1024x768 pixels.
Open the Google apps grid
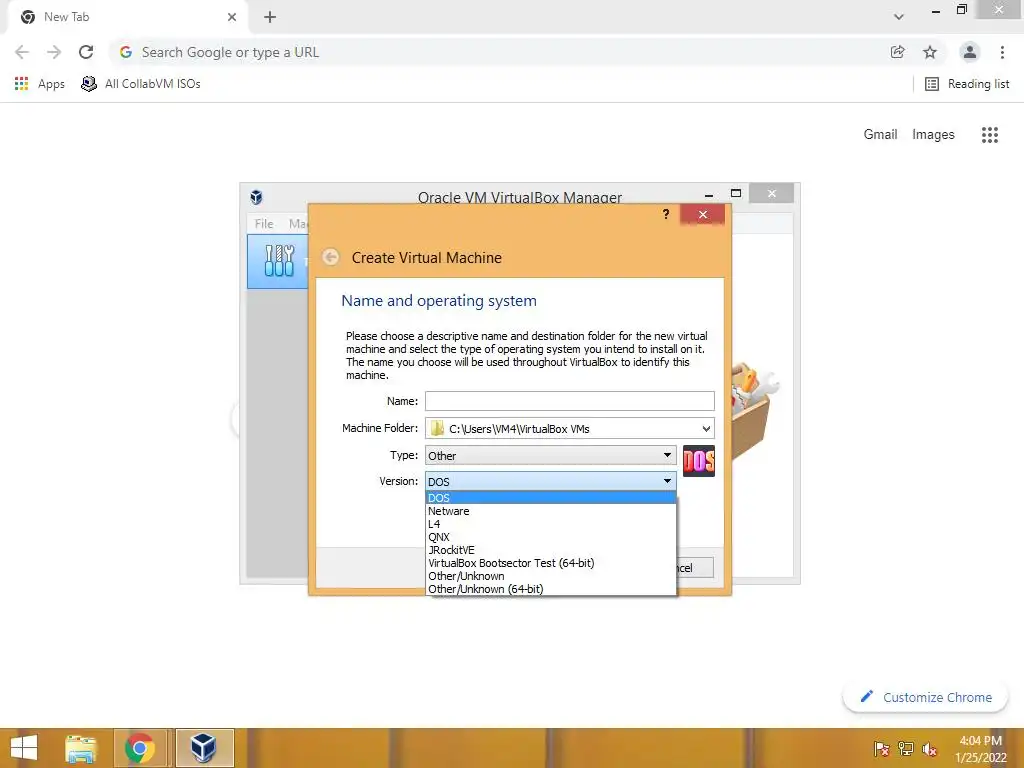click(x=990, y=135)
